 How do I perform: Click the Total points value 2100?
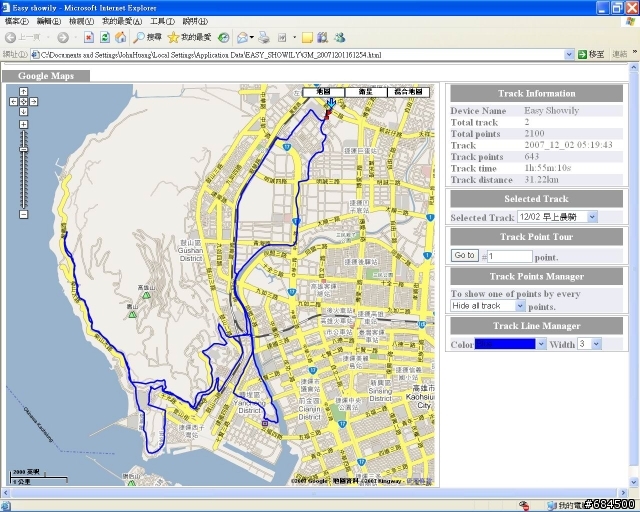[534, 134]
